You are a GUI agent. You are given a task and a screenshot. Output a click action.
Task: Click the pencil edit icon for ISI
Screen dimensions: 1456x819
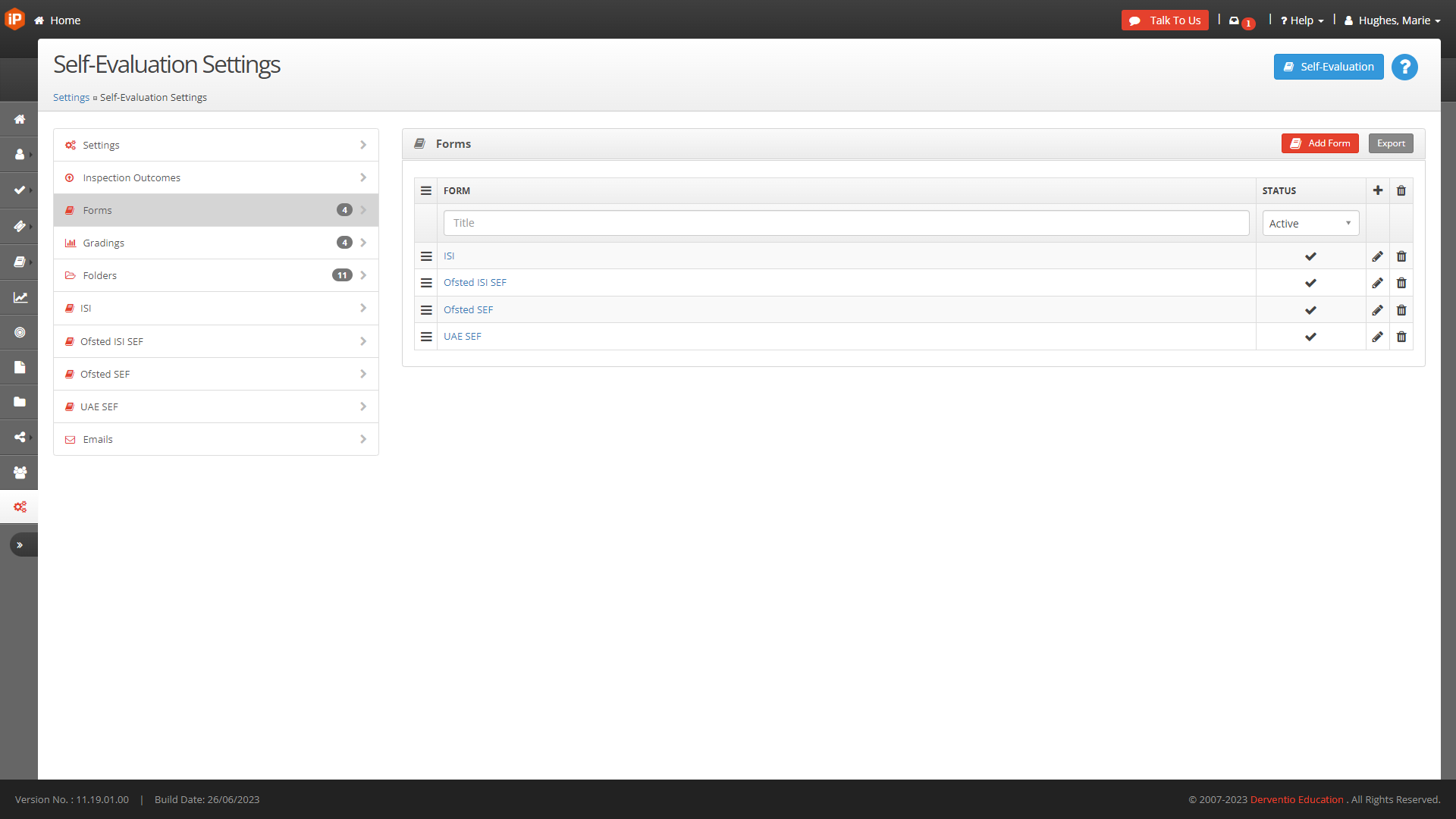point(1377,256)
